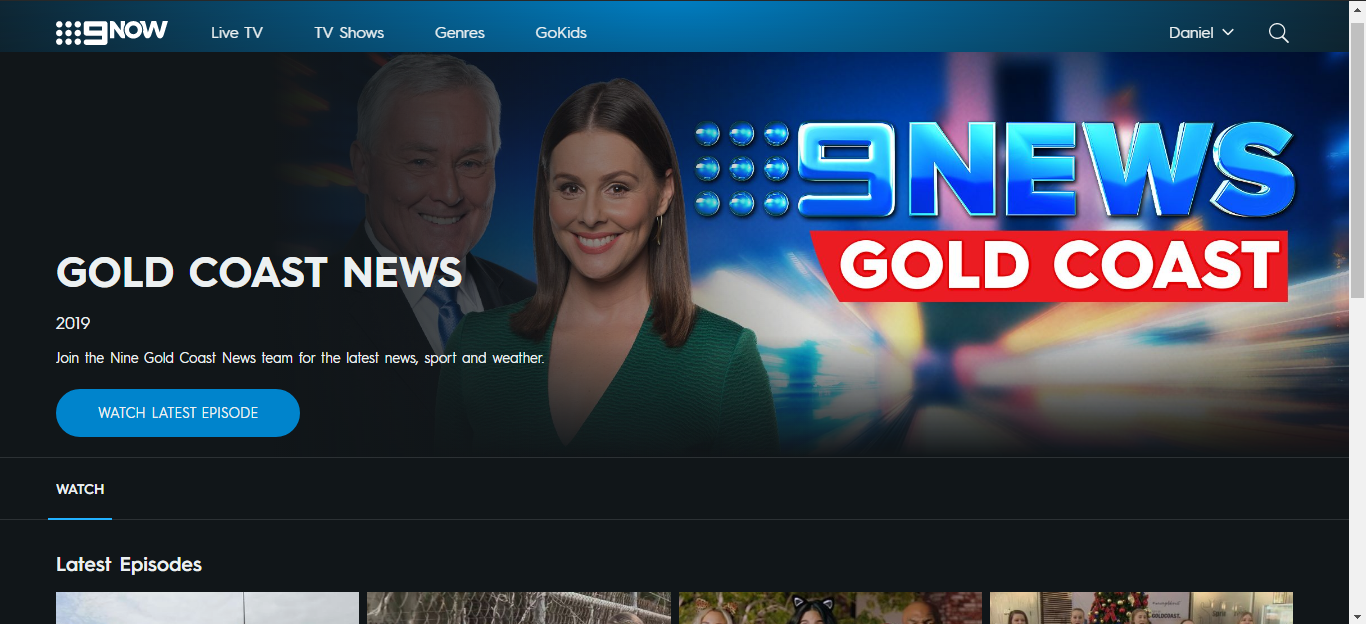Click the 9Now logo
This screenshot has height=624, width=1366.
point(111,32)
